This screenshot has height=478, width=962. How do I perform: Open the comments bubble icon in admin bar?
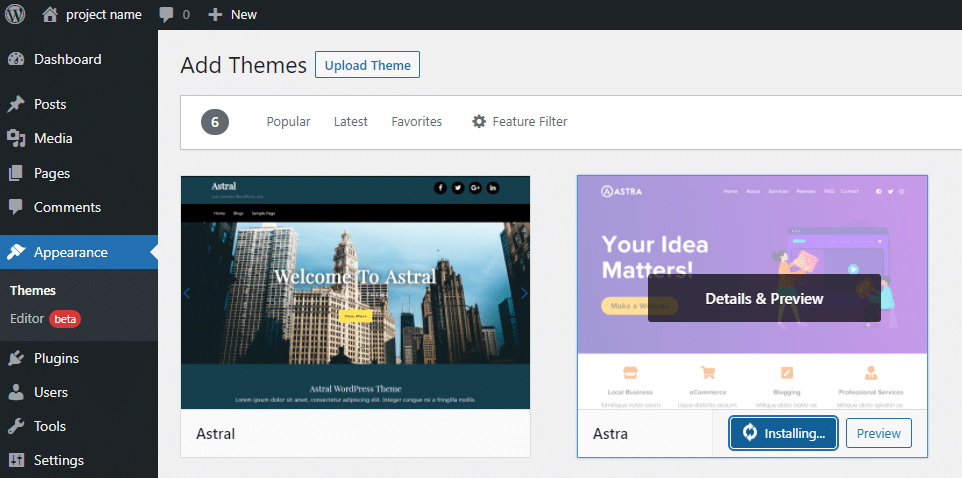tap(166, 15)
